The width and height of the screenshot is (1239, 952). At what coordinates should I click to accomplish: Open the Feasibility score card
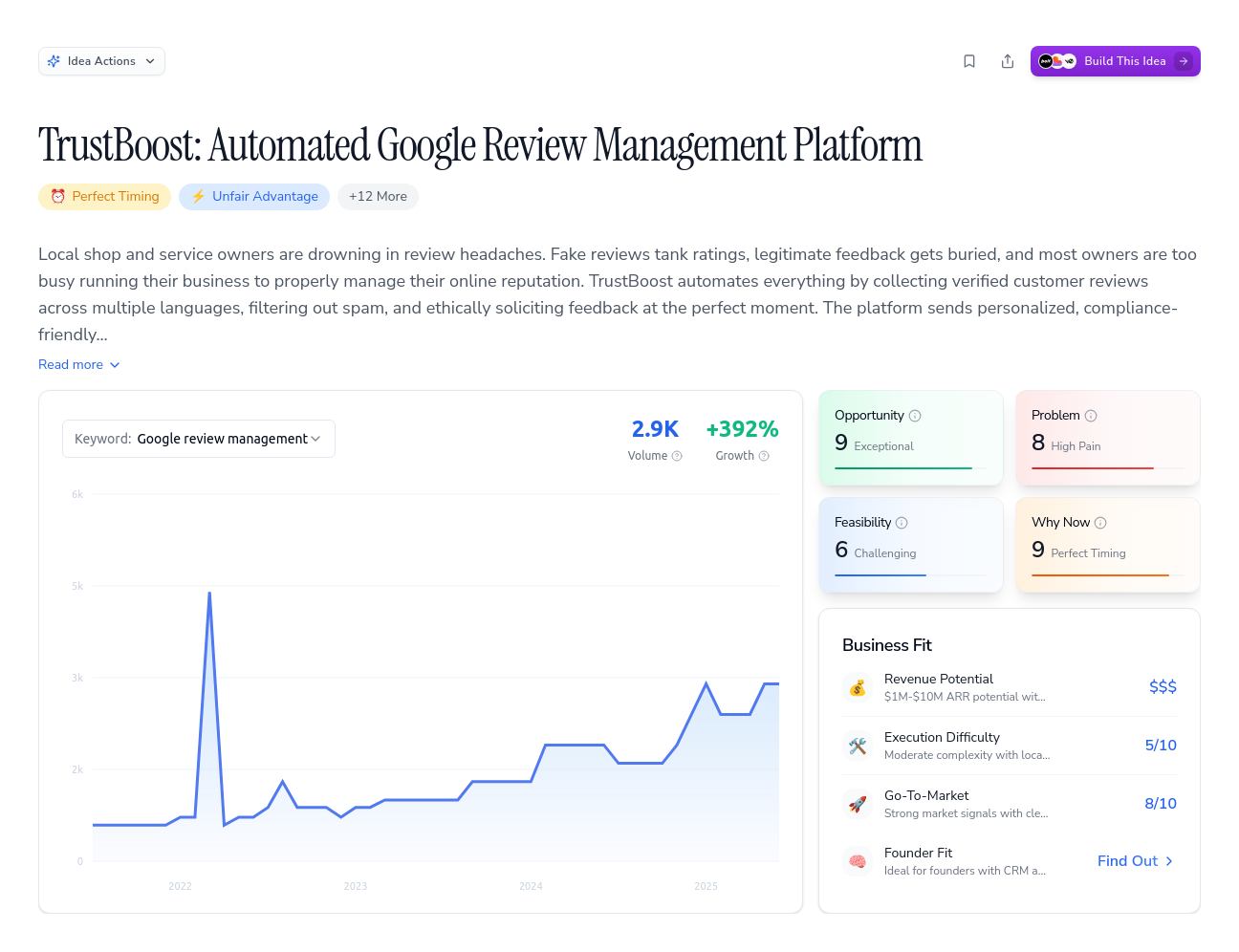(x=911, y=545)
